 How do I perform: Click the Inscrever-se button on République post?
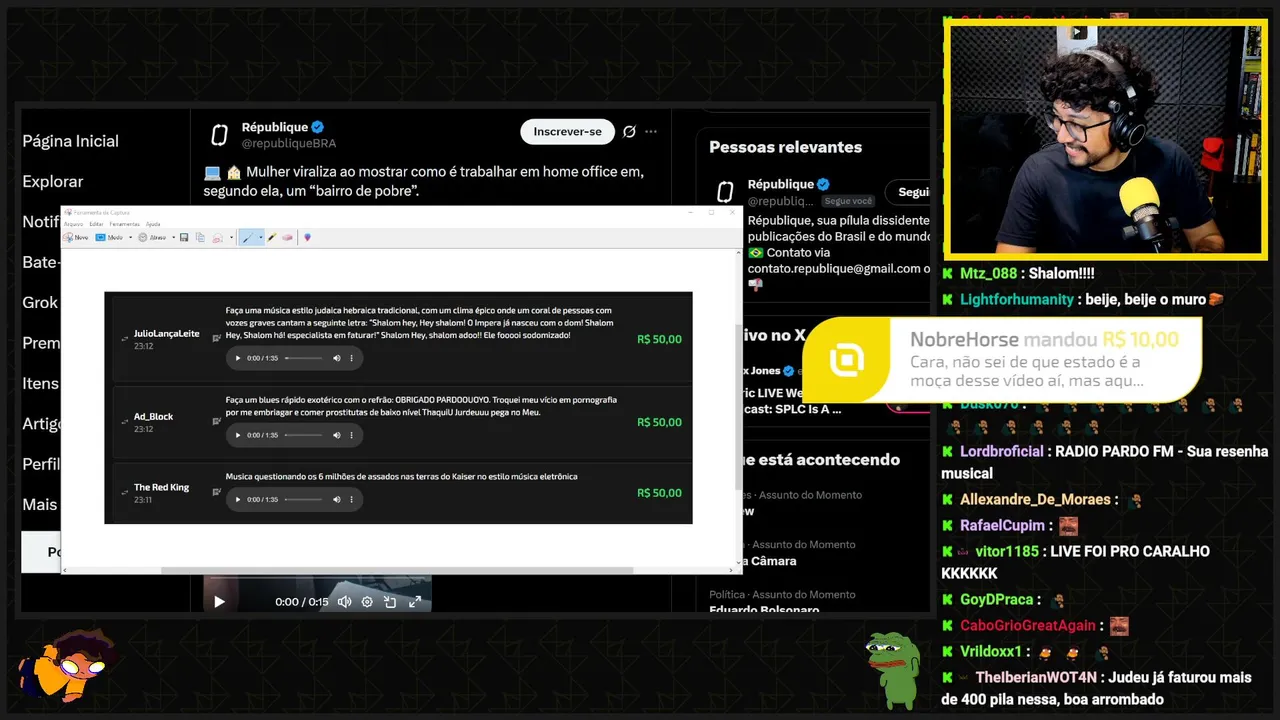567,132
